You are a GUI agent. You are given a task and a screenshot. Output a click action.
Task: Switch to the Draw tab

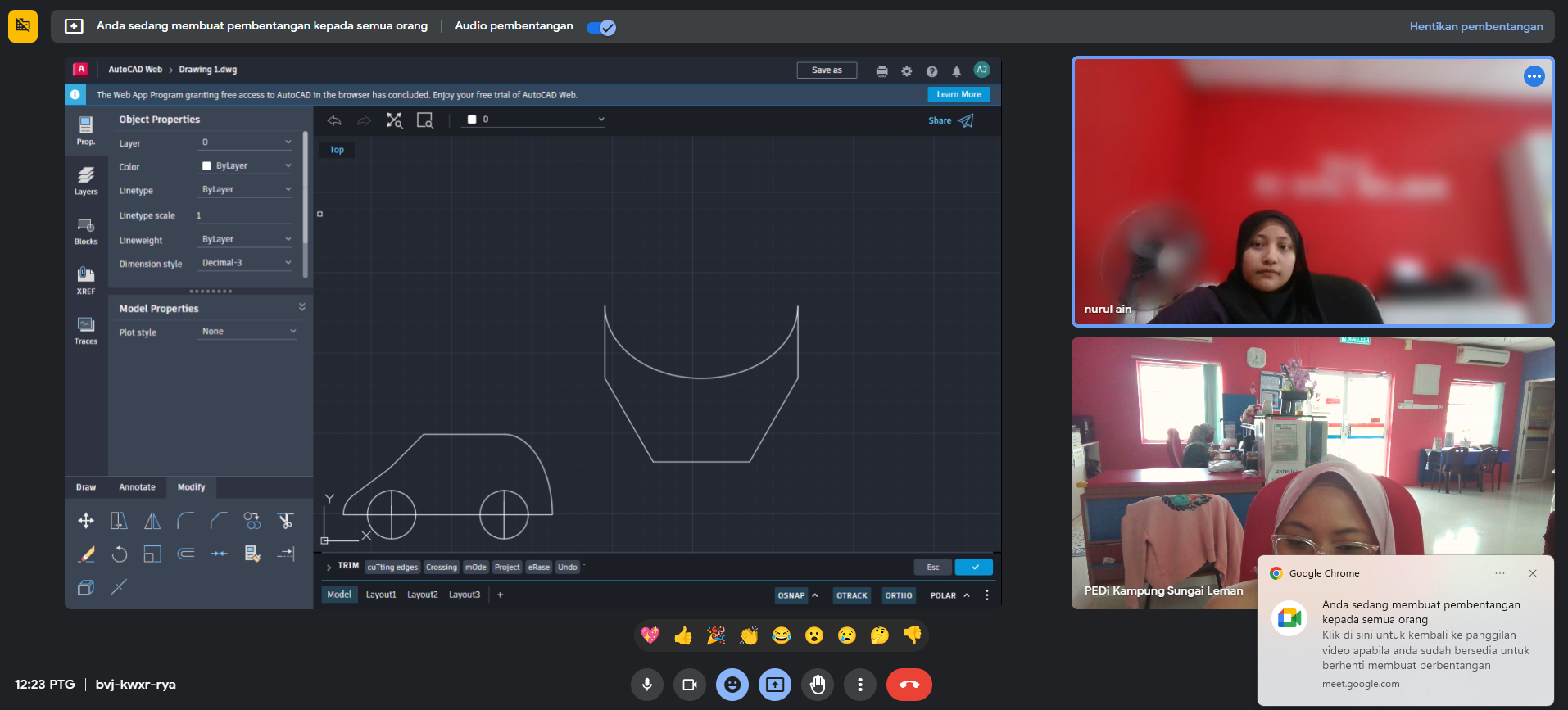coord(86,487)
